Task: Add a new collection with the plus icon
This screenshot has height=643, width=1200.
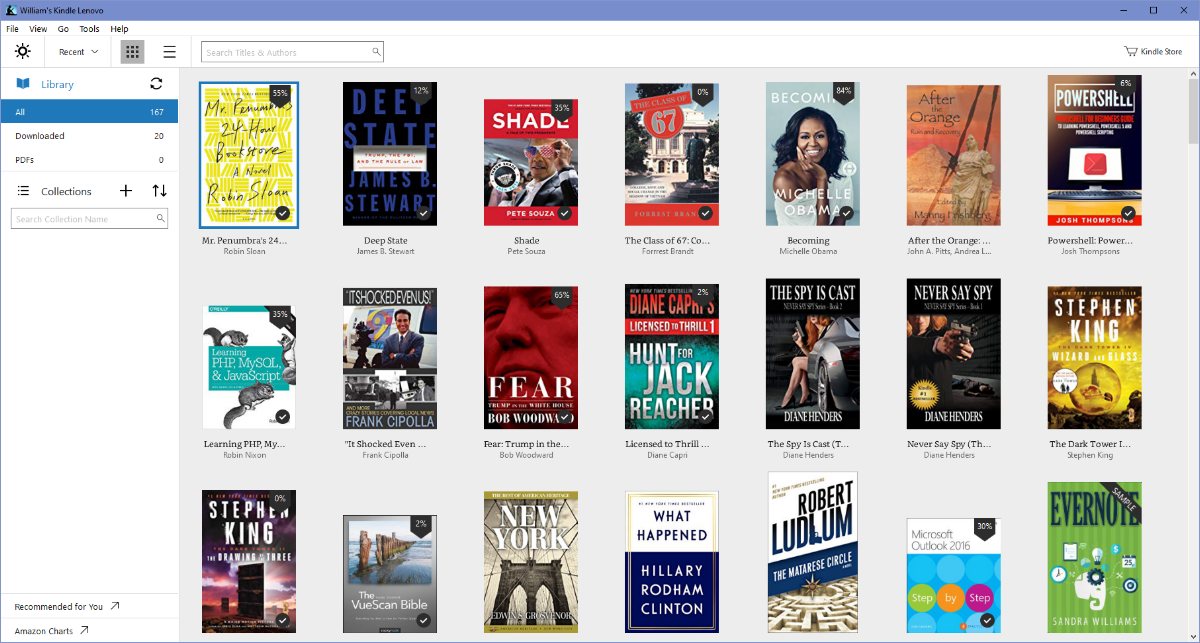Action: [x=126, y=191]
